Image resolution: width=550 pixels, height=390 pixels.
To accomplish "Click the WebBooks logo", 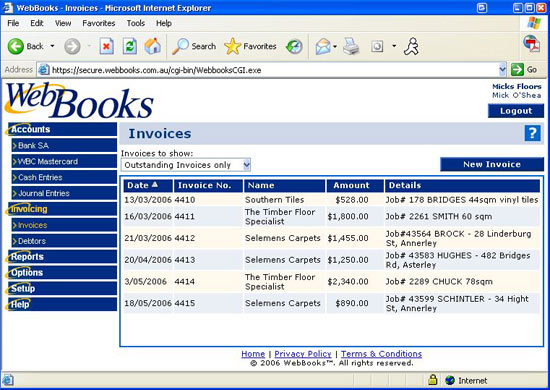I will tap(79, 100).
